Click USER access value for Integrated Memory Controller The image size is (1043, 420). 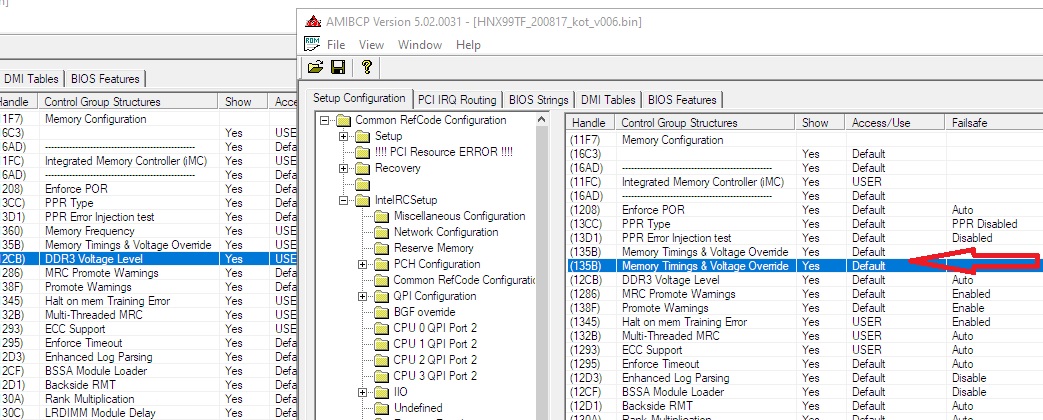click(x=867, y=182)
